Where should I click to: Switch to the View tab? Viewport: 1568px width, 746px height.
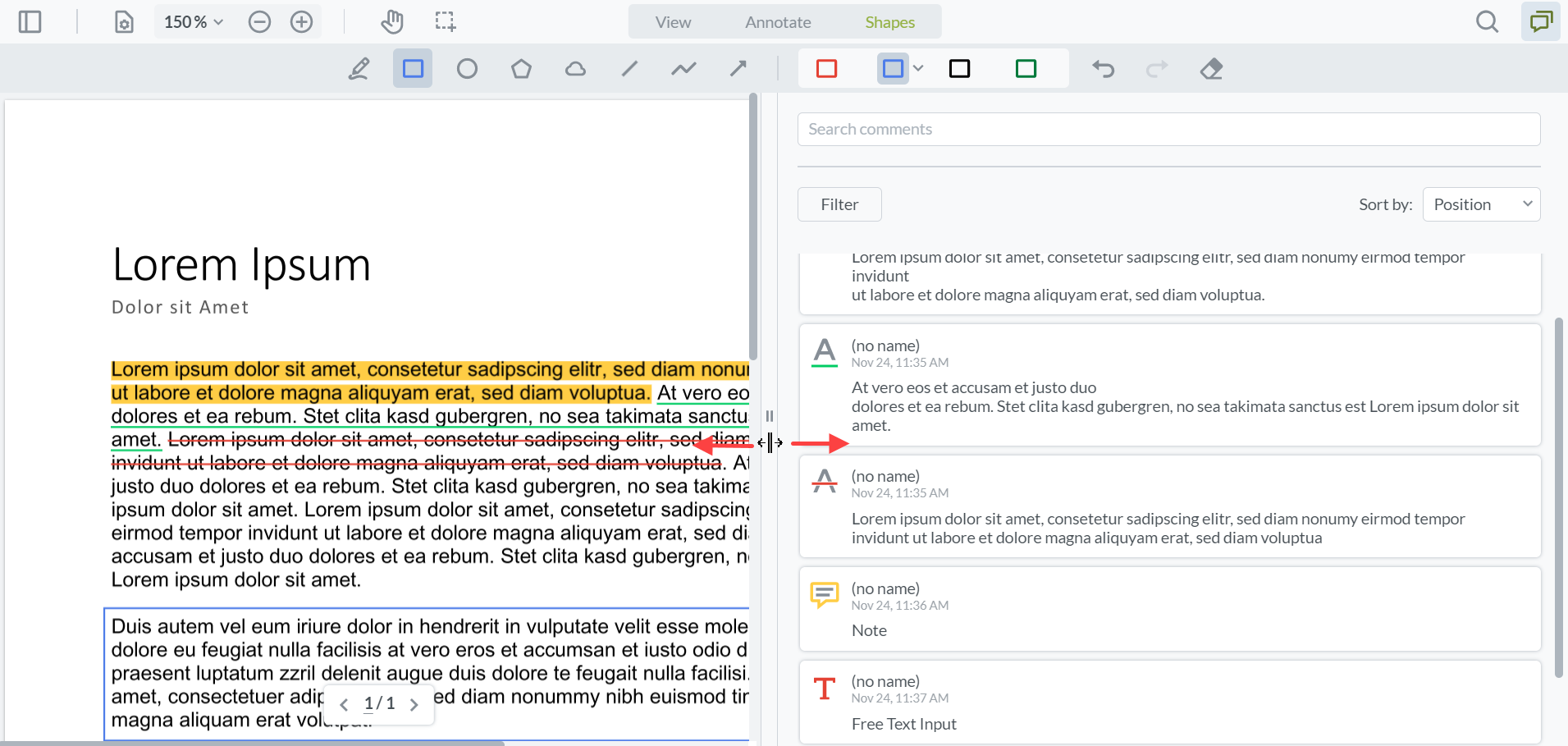click(x=673, y=22)
